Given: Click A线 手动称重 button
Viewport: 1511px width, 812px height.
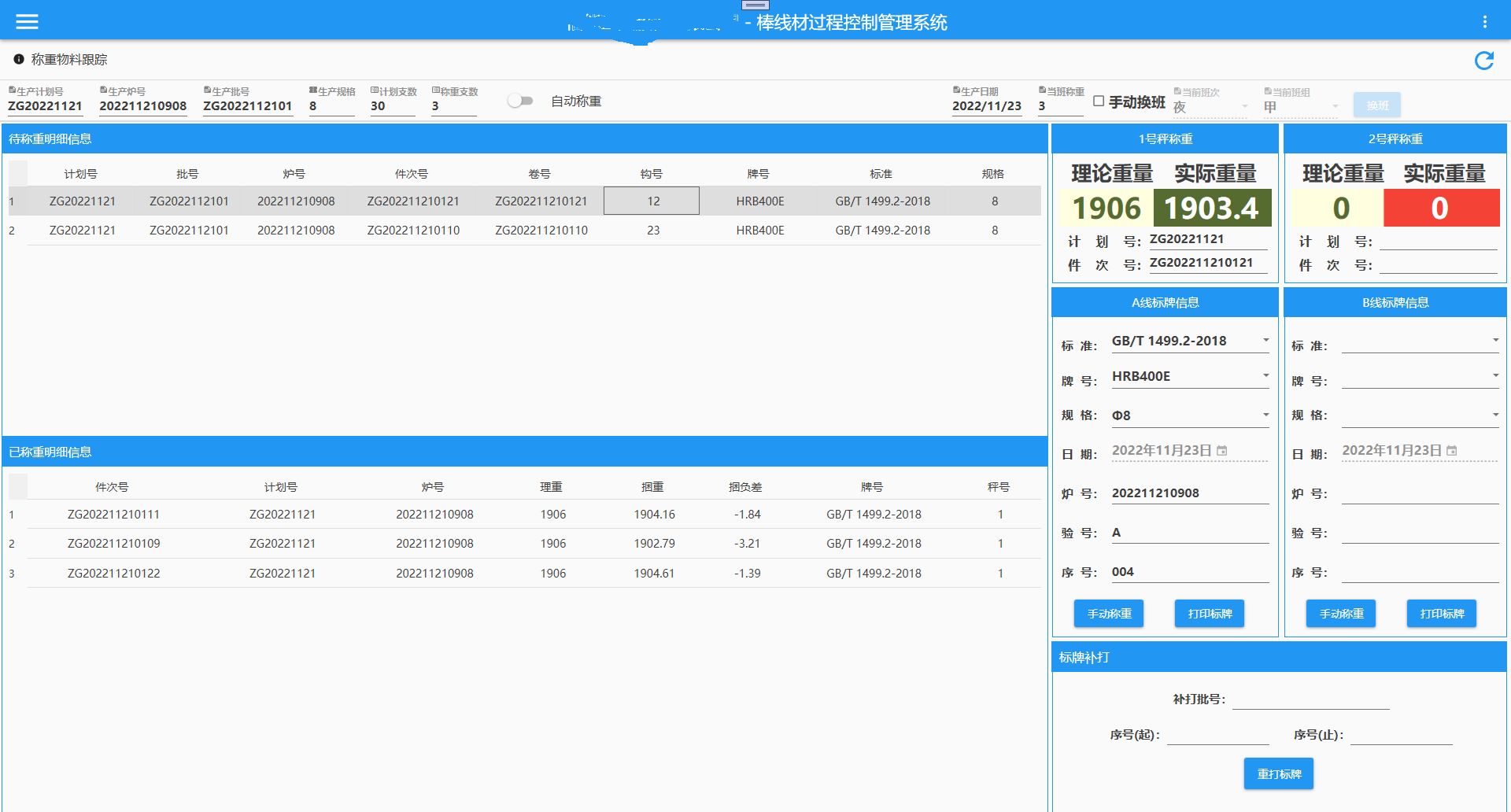Looking at the screenshot, I should tap(1109, 614).
